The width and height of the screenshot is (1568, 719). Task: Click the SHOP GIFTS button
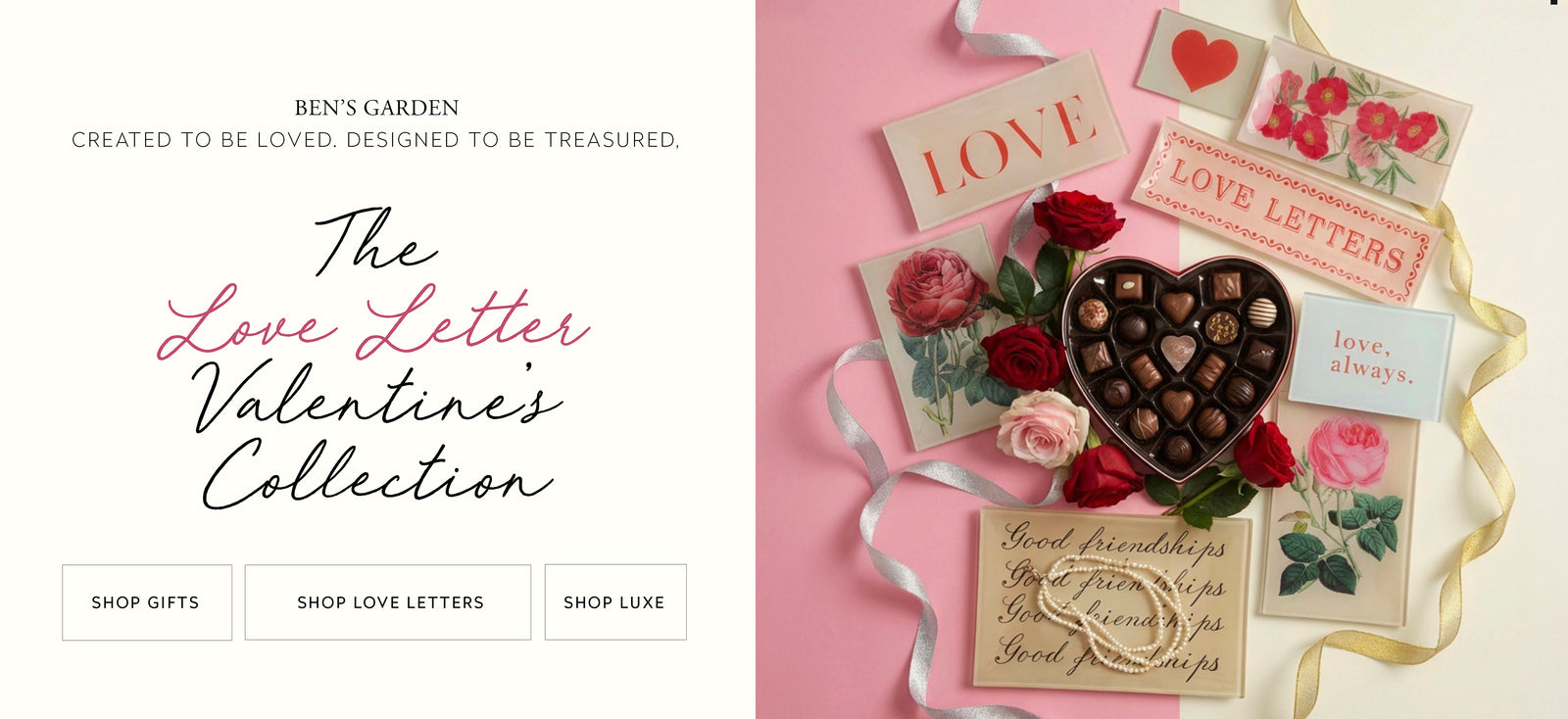tap(147, 602)
